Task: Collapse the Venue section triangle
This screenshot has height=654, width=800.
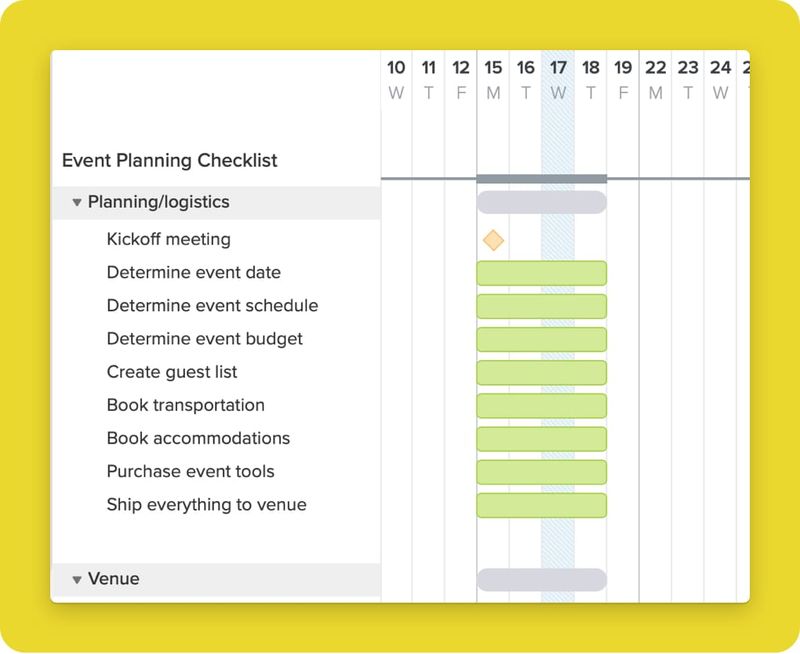Action: pyautogui.click(x=76, y=578)
